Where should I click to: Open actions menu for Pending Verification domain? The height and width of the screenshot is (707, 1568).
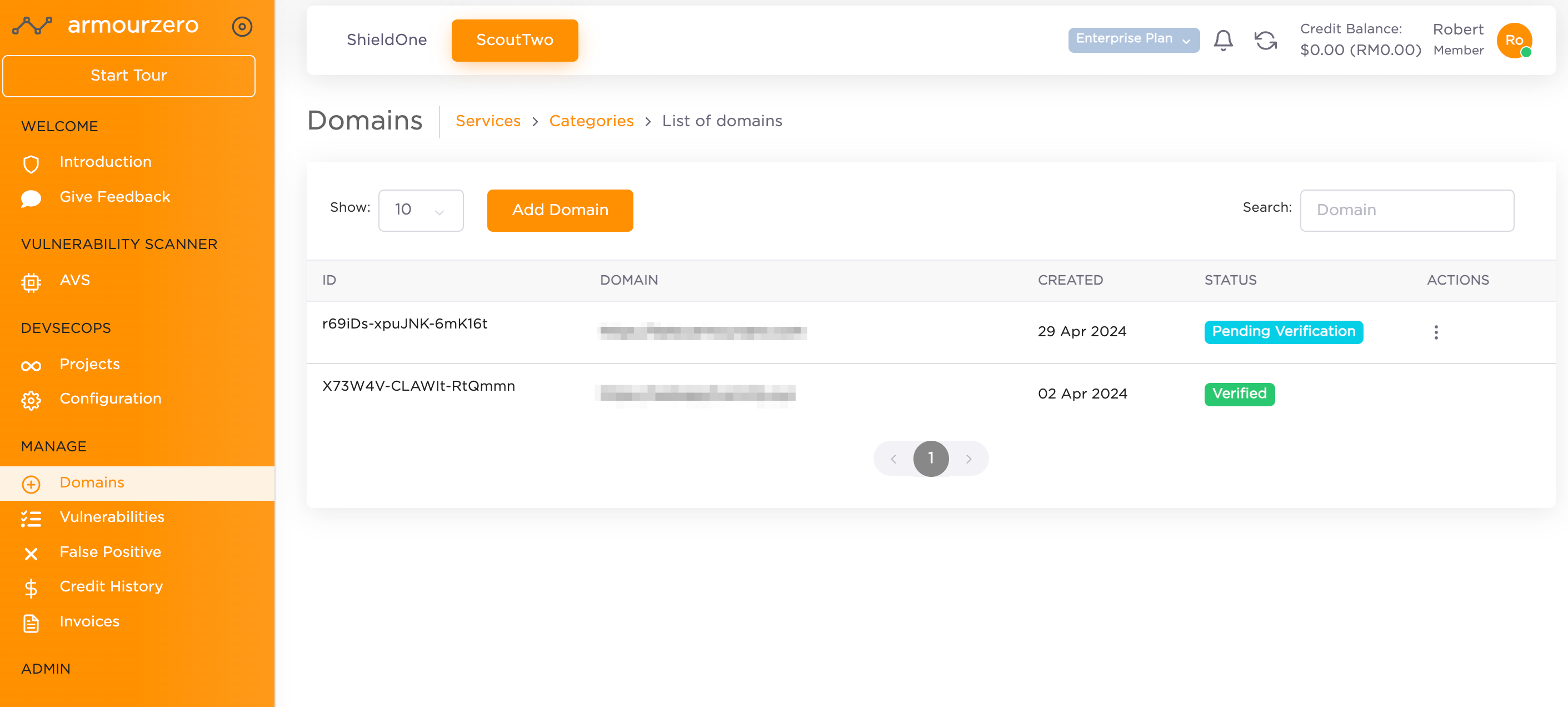pos(1436,332)
